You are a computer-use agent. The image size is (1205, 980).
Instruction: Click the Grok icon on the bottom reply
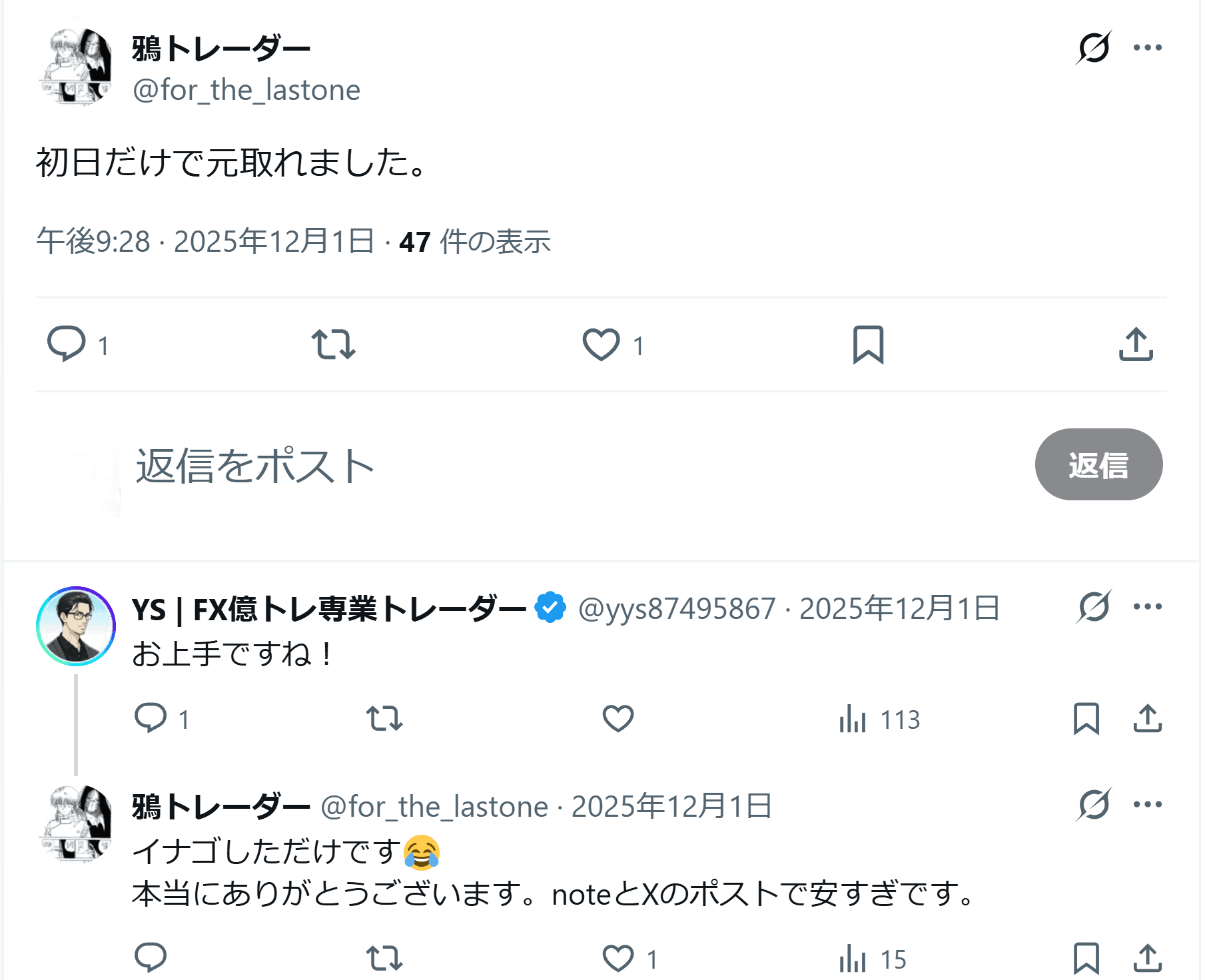point(1093,804)
